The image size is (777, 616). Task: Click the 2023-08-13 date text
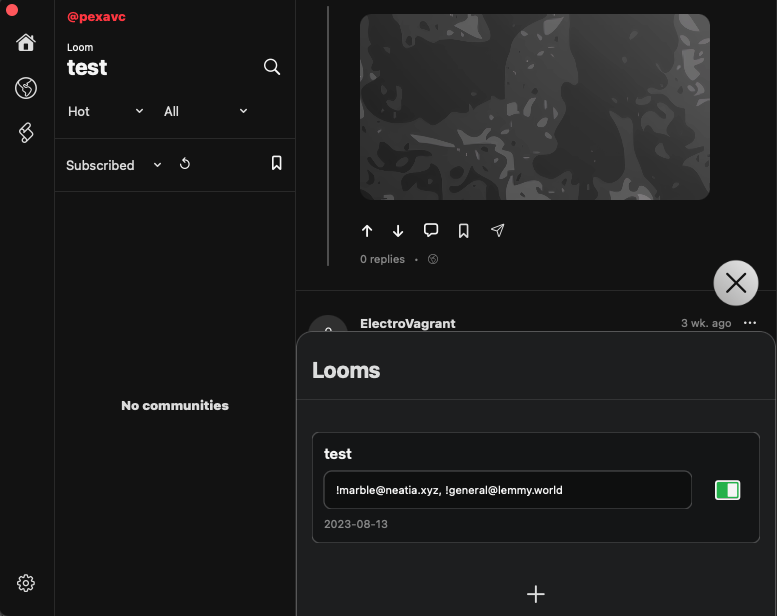click(x=356, y=524)
